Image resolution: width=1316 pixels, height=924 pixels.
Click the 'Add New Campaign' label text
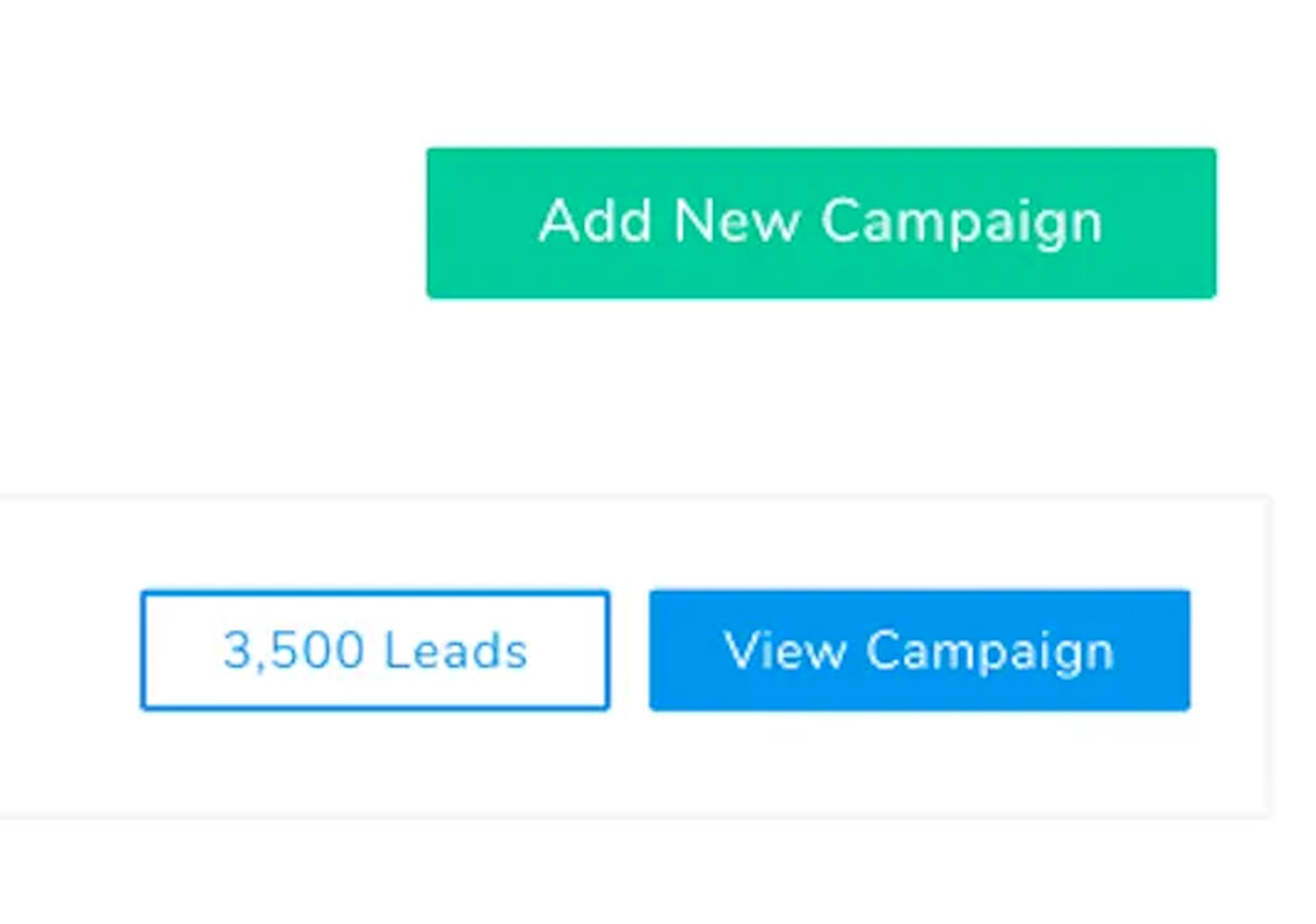[x=821, y=222]
